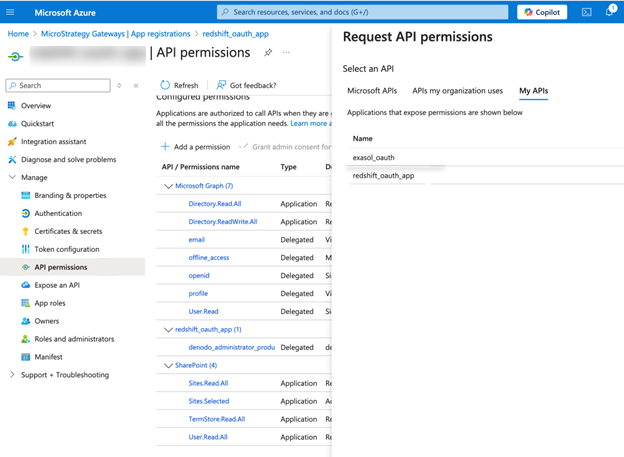The height and width of the screenshot is (457, 624).
Task: Click Add a permission button
Action: (196, 147)
